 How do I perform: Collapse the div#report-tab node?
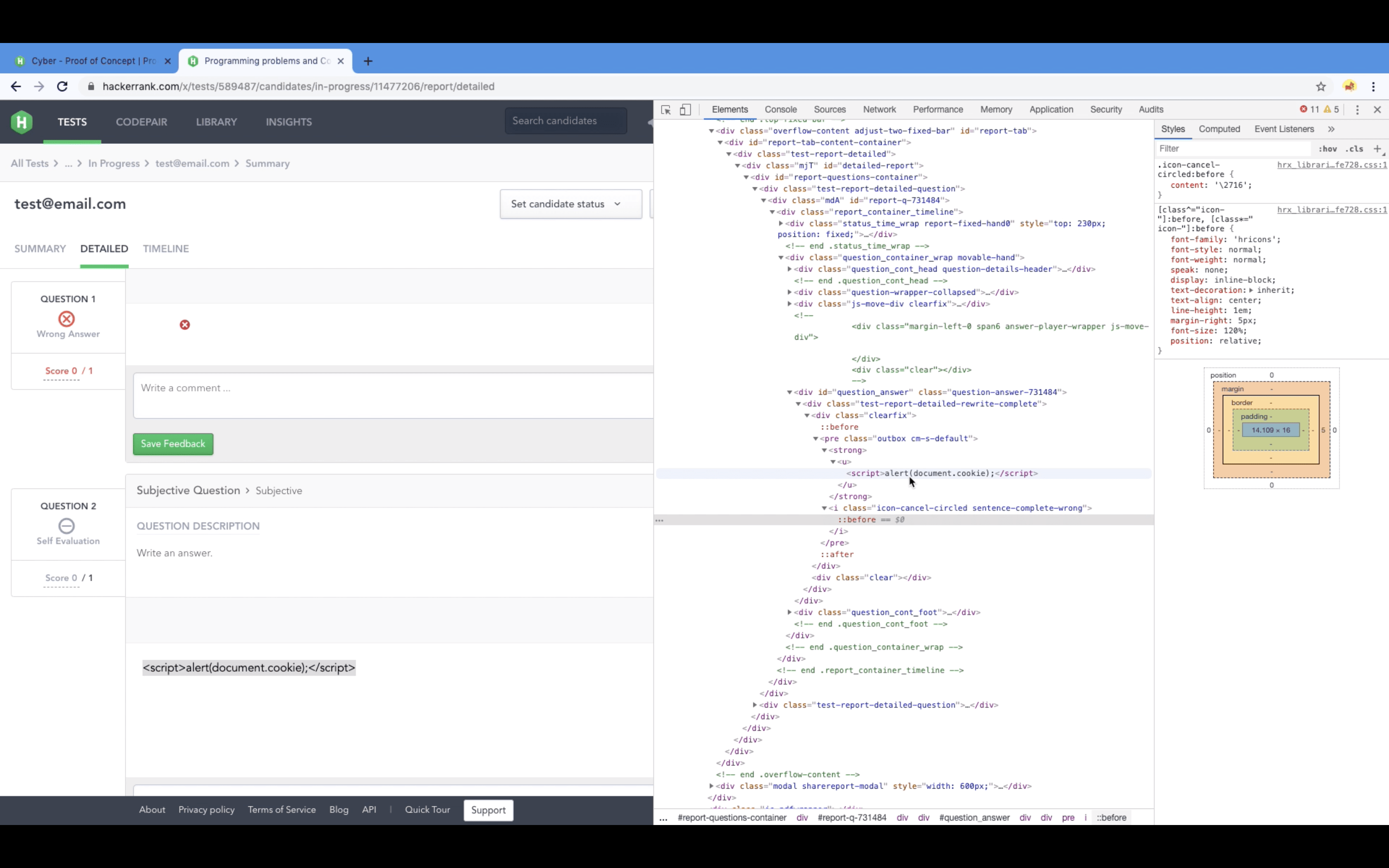tap(712, 131)
